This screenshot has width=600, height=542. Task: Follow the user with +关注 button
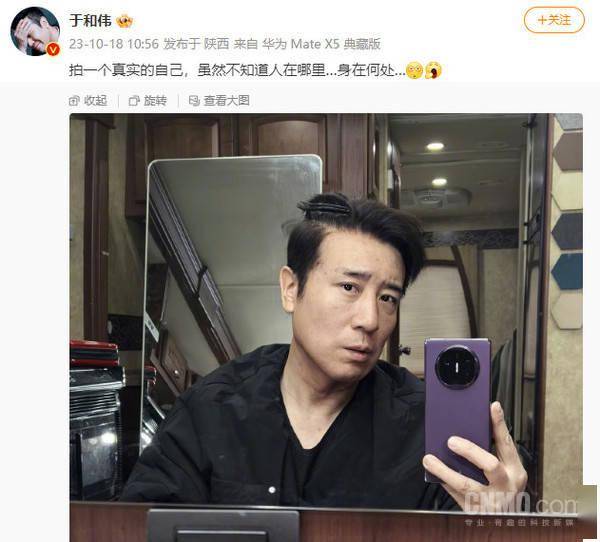(554, 20)
